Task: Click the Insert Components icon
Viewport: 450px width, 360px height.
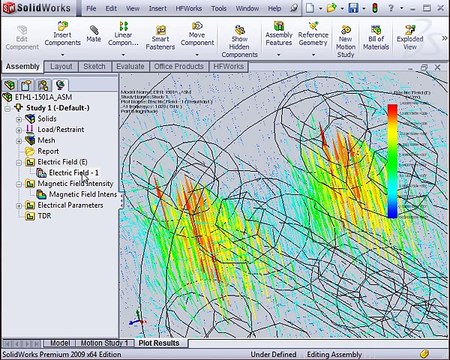Action: click(63, 26)
